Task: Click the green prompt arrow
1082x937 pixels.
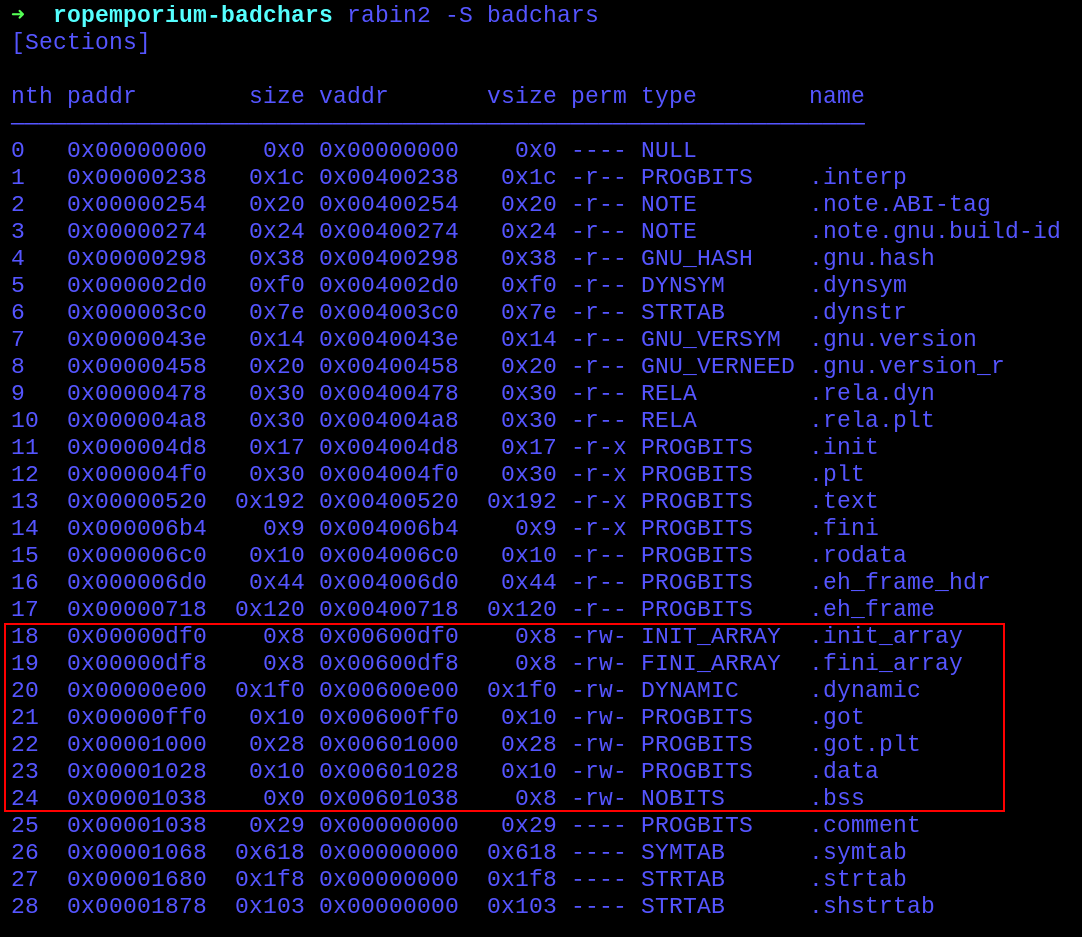Action: (18, 15)
